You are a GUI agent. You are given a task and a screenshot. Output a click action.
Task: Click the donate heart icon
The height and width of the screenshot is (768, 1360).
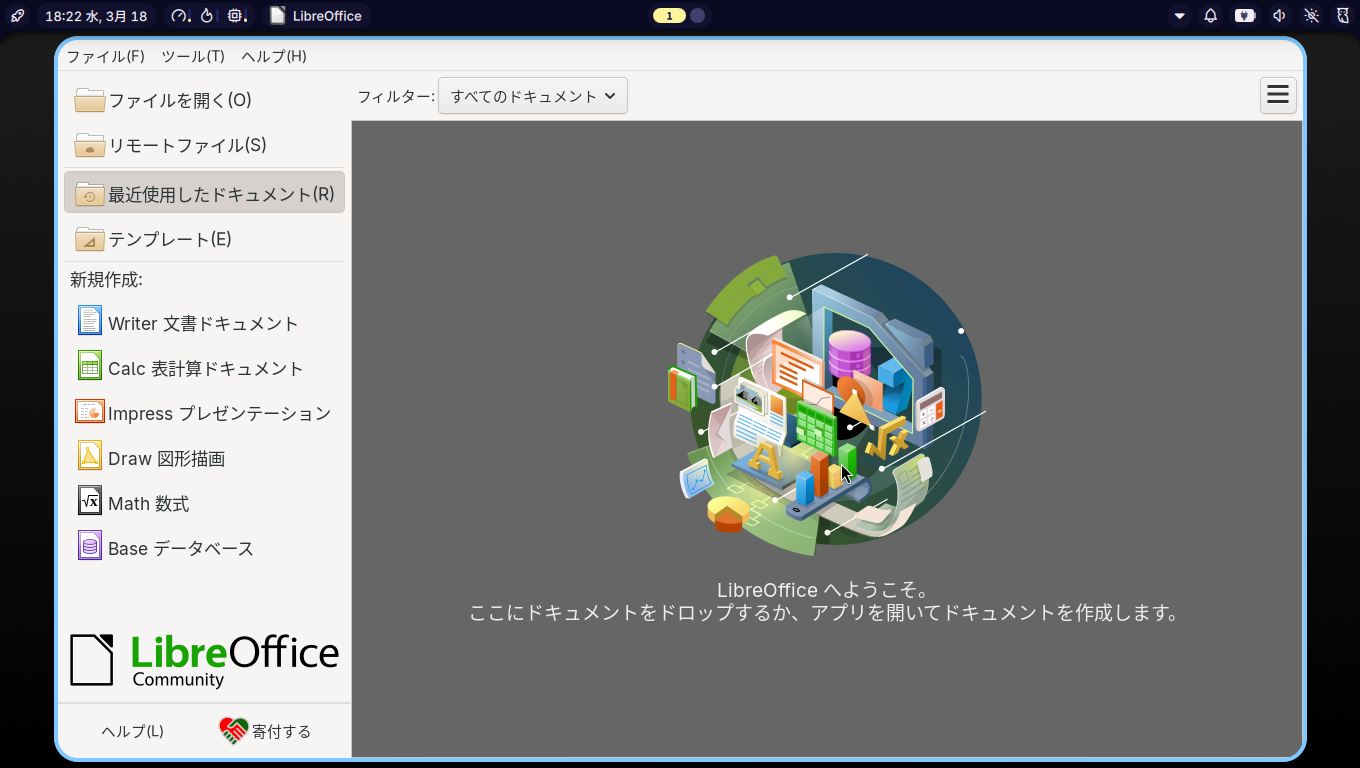(x=233, y=731)
